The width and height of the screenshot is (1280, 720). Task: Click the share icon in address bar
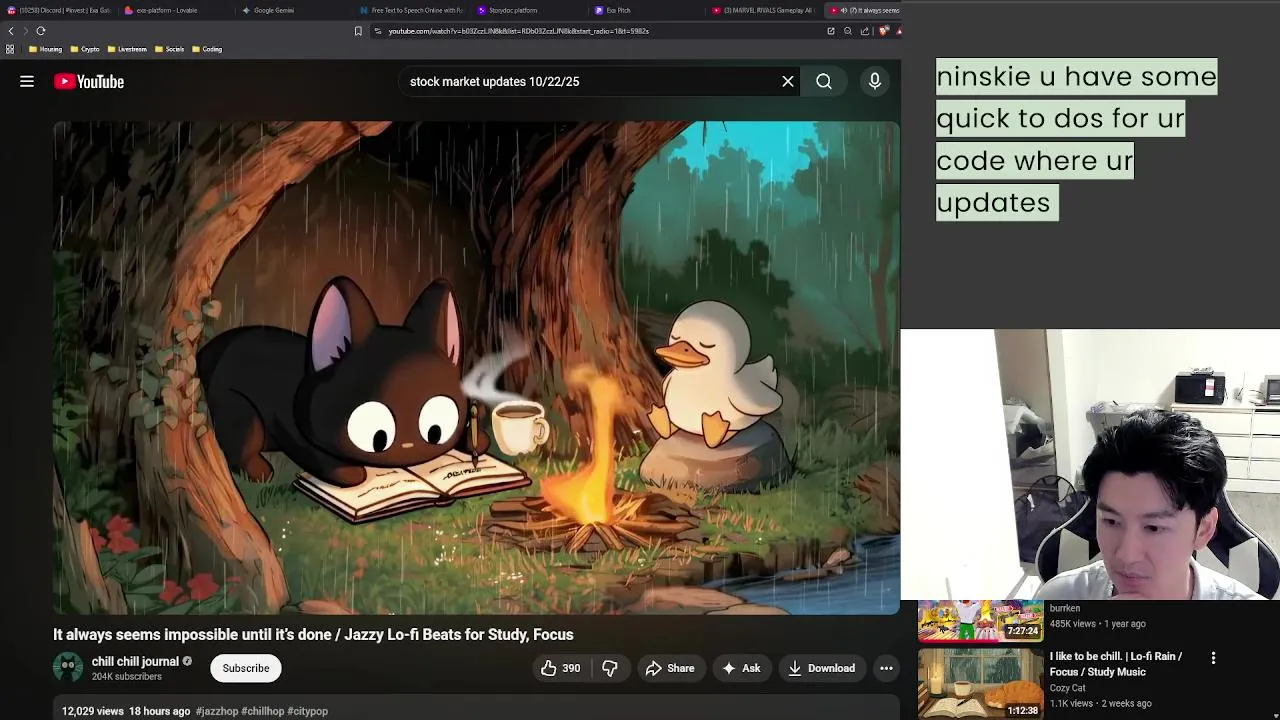[x=865, y=31]
